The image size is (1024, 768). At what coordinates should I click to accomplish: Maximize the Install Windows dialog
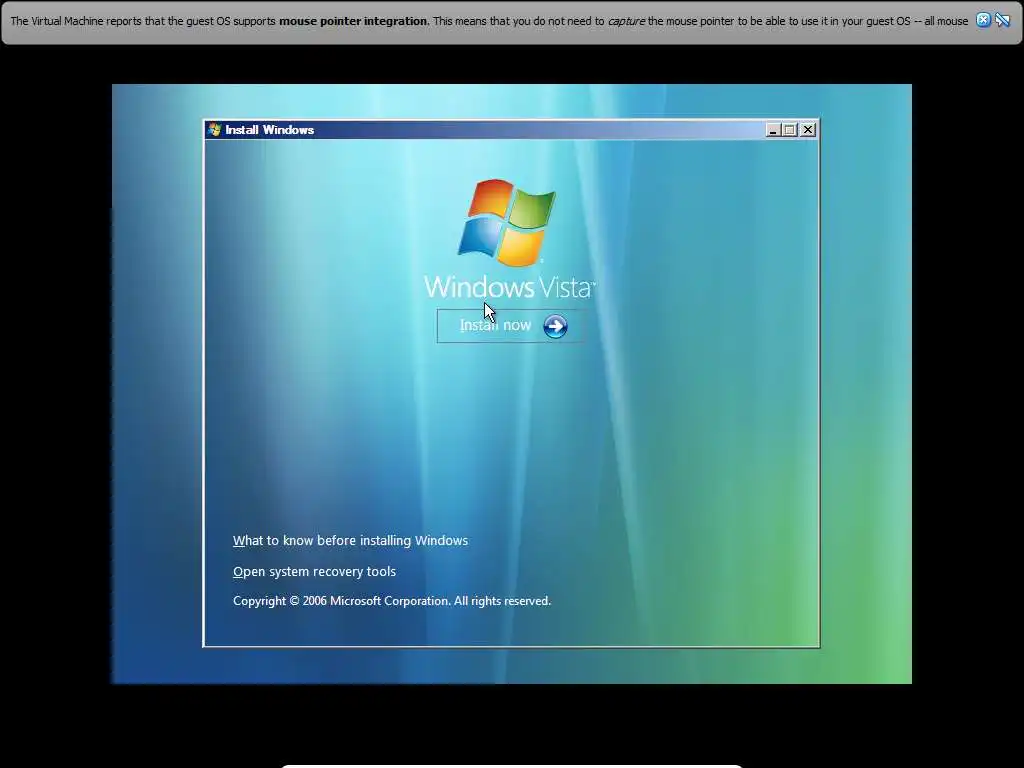point(790,130)
